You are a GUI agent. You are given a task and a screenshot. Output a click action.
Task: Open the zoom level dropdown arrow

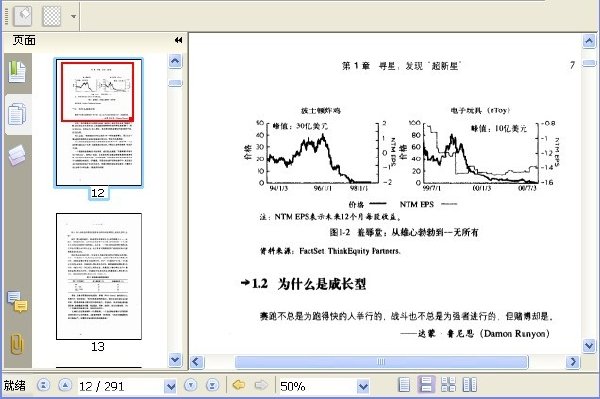(x=363, y=386)
